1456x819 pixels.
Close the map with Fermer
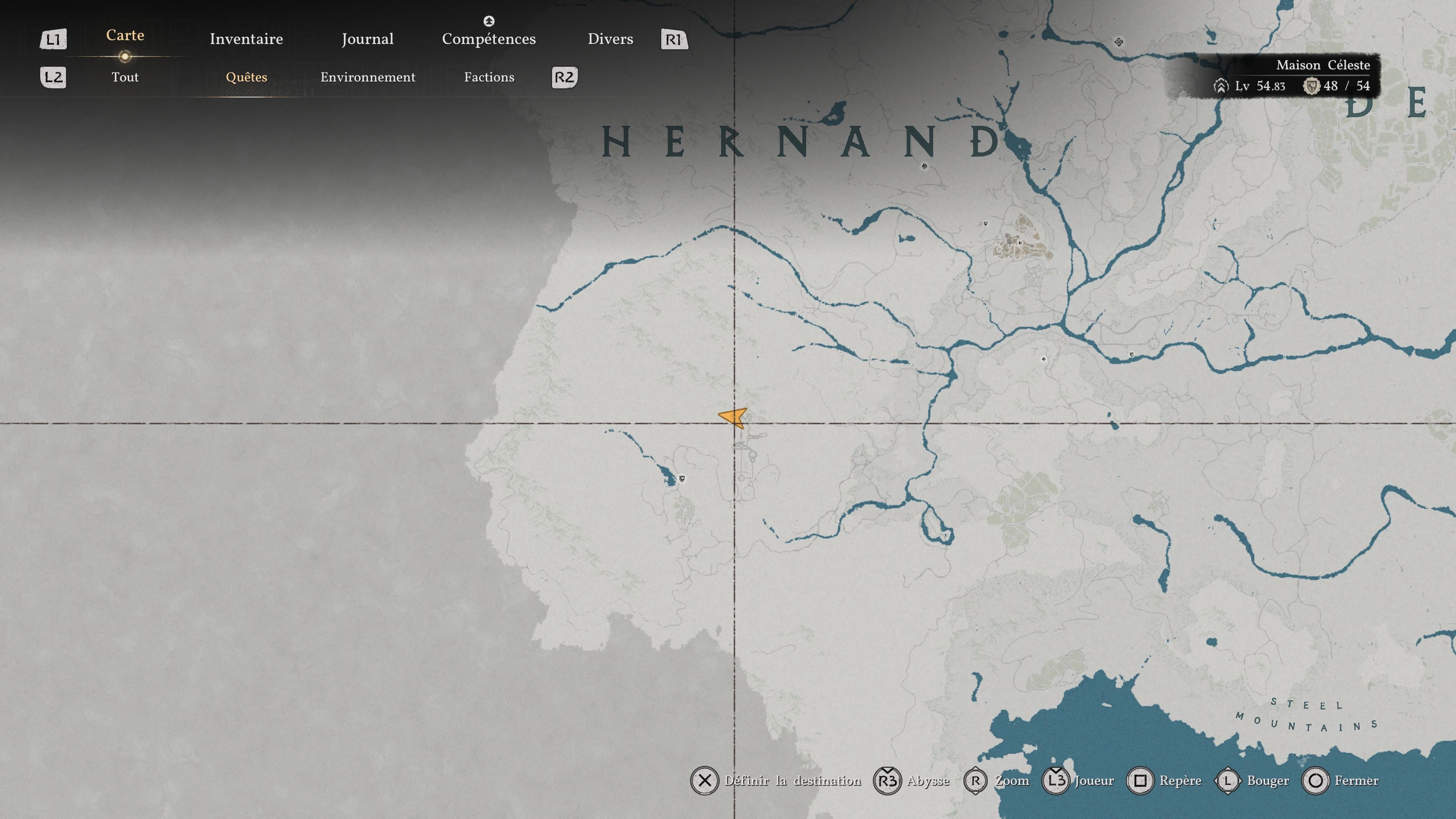click(1357, 781)
